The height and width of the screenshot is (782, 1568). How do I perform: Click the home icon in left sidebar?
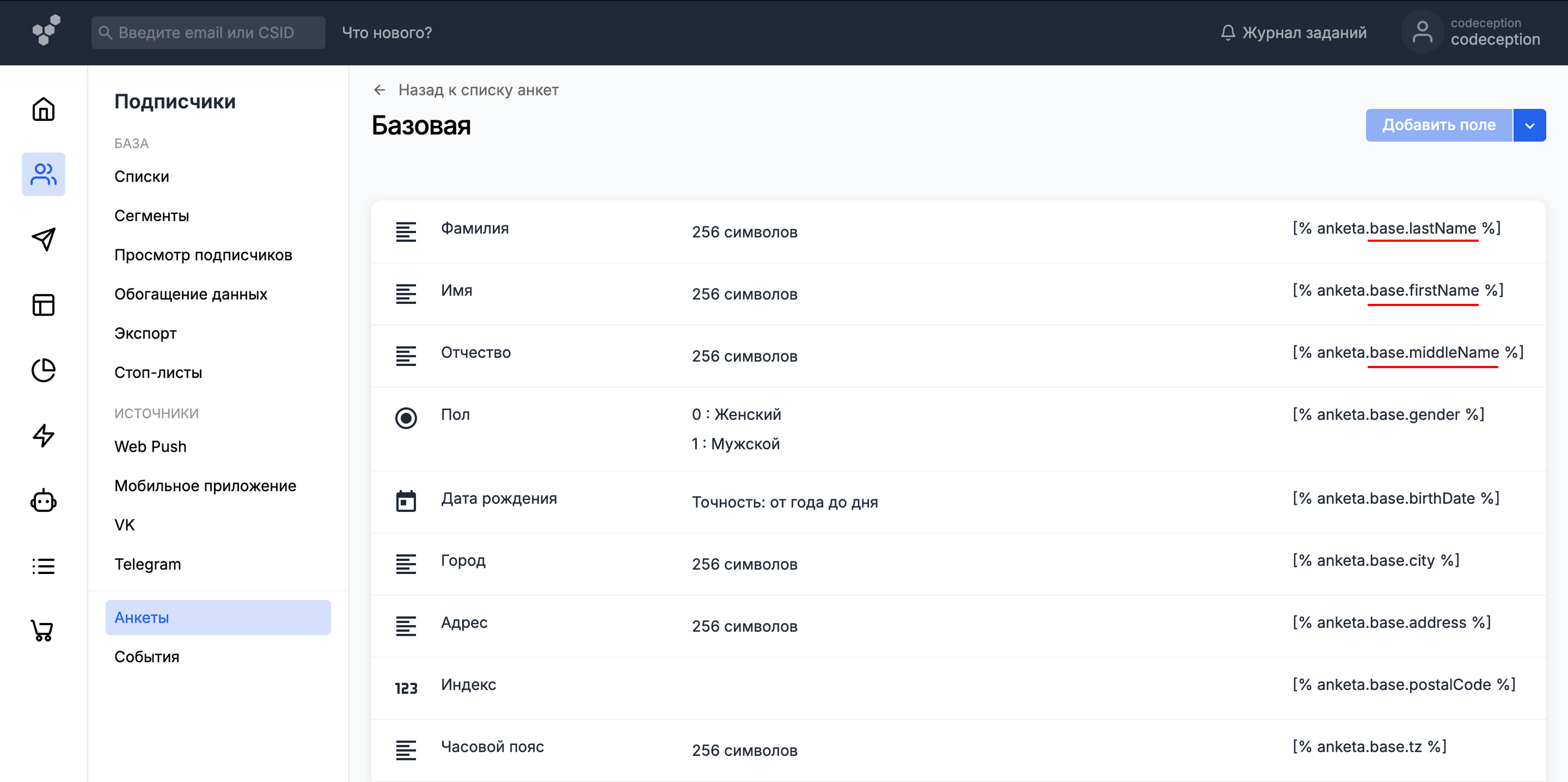click(43, 109)
